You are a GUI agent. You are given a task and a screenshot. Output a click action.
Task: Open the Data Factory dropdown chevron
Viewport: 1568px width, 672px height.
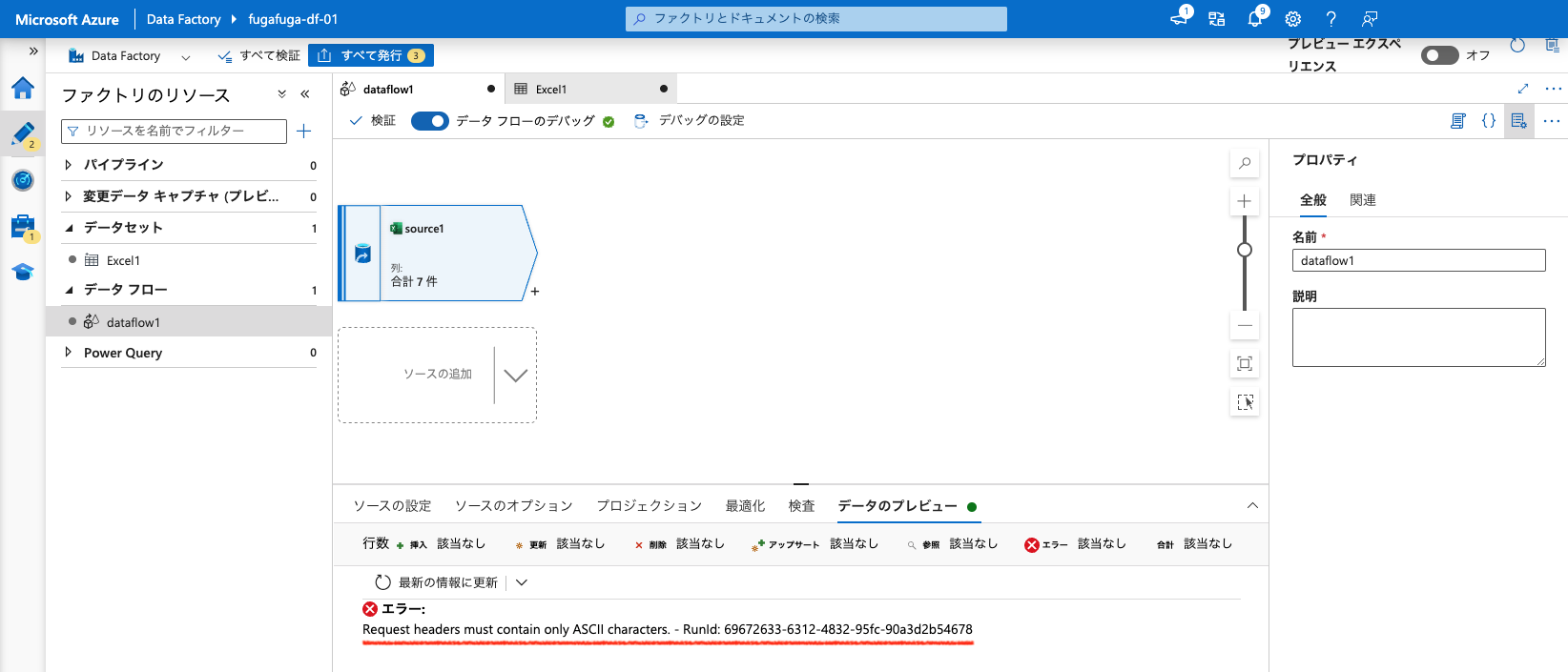click(186, 57)
